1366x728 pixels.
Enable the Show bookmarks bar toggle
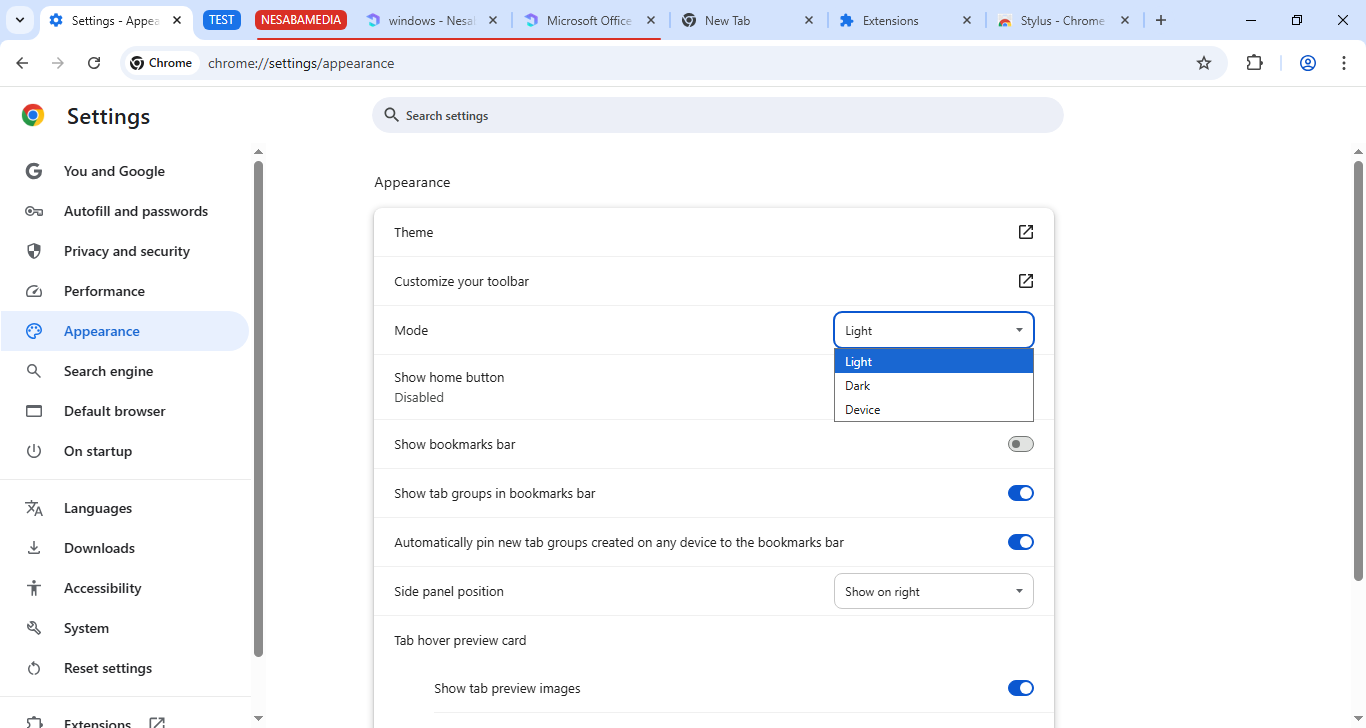coord(1020,444)
